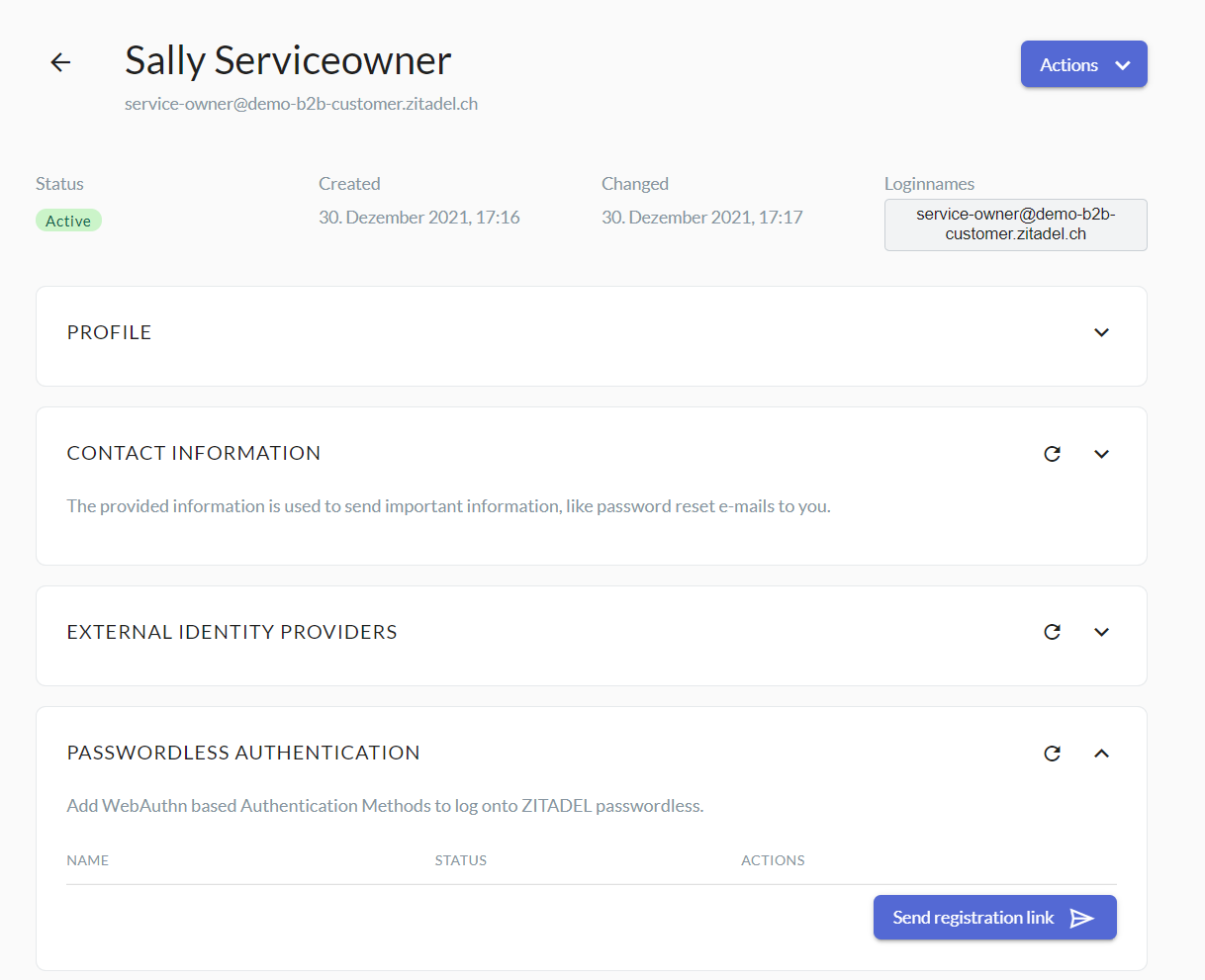
Task: Click the Active status badge
Action: tap(68, 220)
